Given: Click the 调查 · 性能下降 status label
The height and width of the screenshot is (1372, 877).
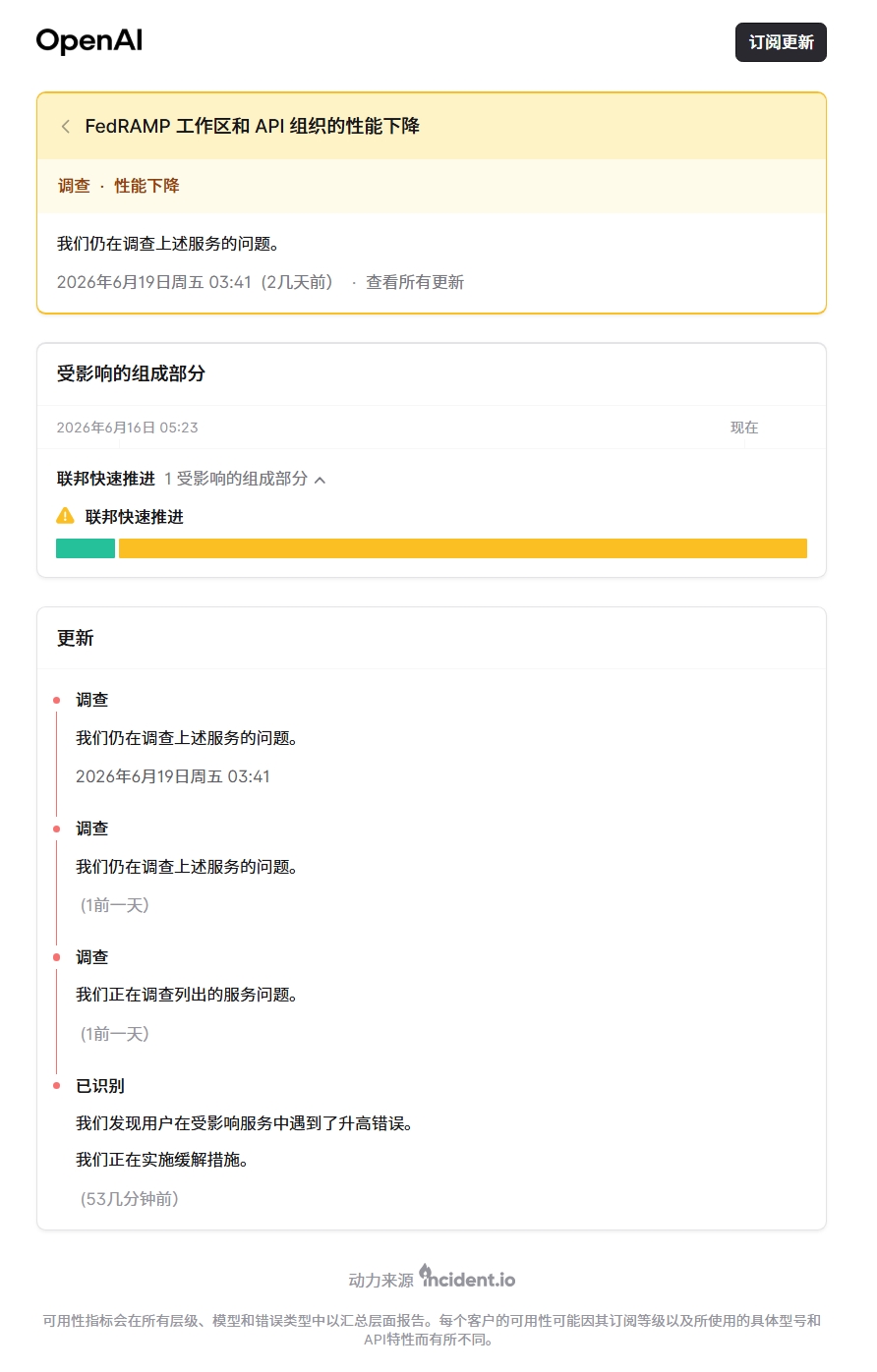Looking at the screenshot, I should pyautogui.click(x=118, y=186).
